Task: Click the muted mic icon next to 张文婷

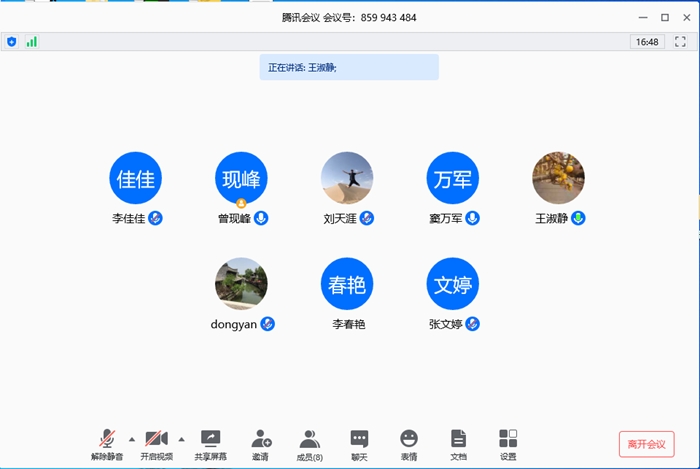Action: 472,324
